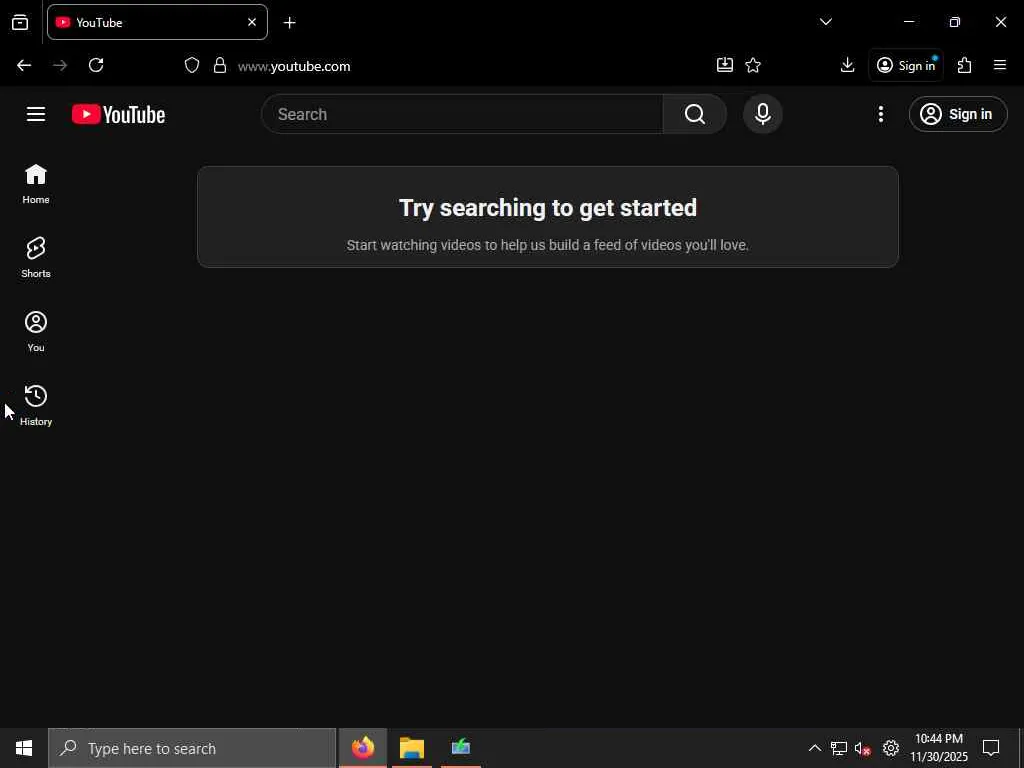1024x768 pixels.
Task: Restore down the browser window
Action: coord(955,22)
